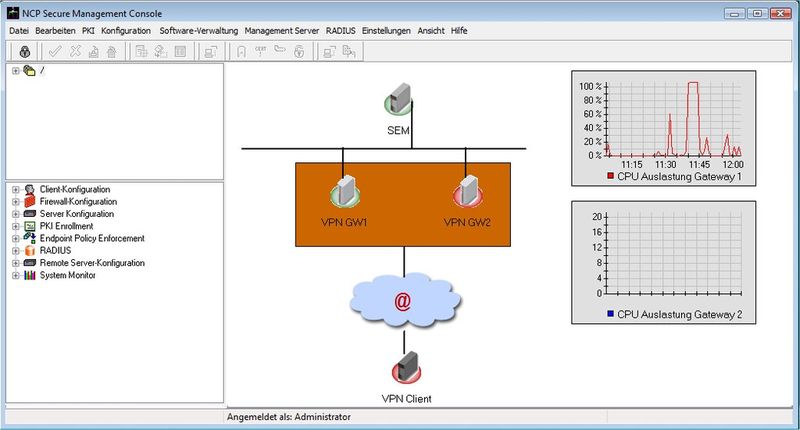Expand the Endpoint Policy Enforcement node
Viewport: 800px width, 430px height.
pyautogui.click(x=15, y=238)
